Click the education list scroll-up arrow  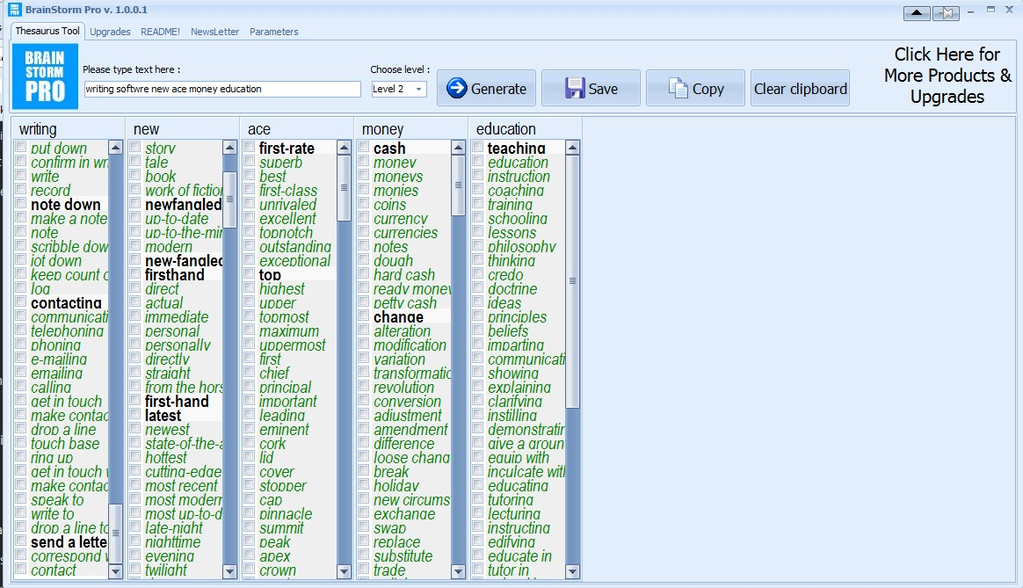572,147
